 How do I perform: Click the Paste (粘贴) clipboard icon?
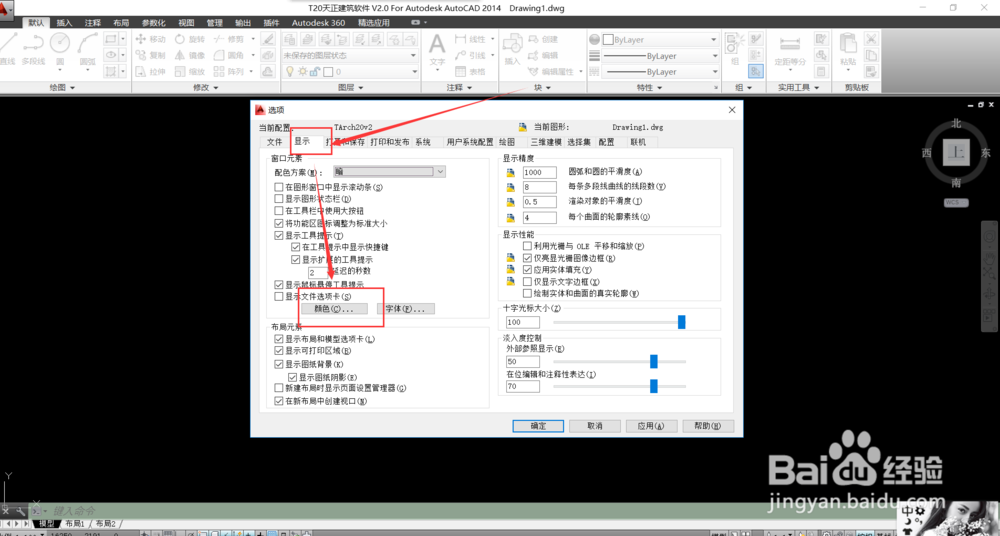pyautogui.click(x=848, y=50)
